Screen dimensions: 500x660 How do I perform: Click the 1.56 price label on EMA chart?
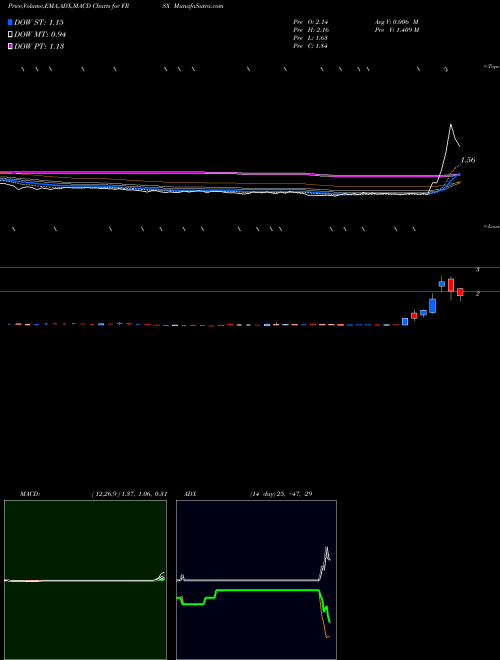pos(468,160)
